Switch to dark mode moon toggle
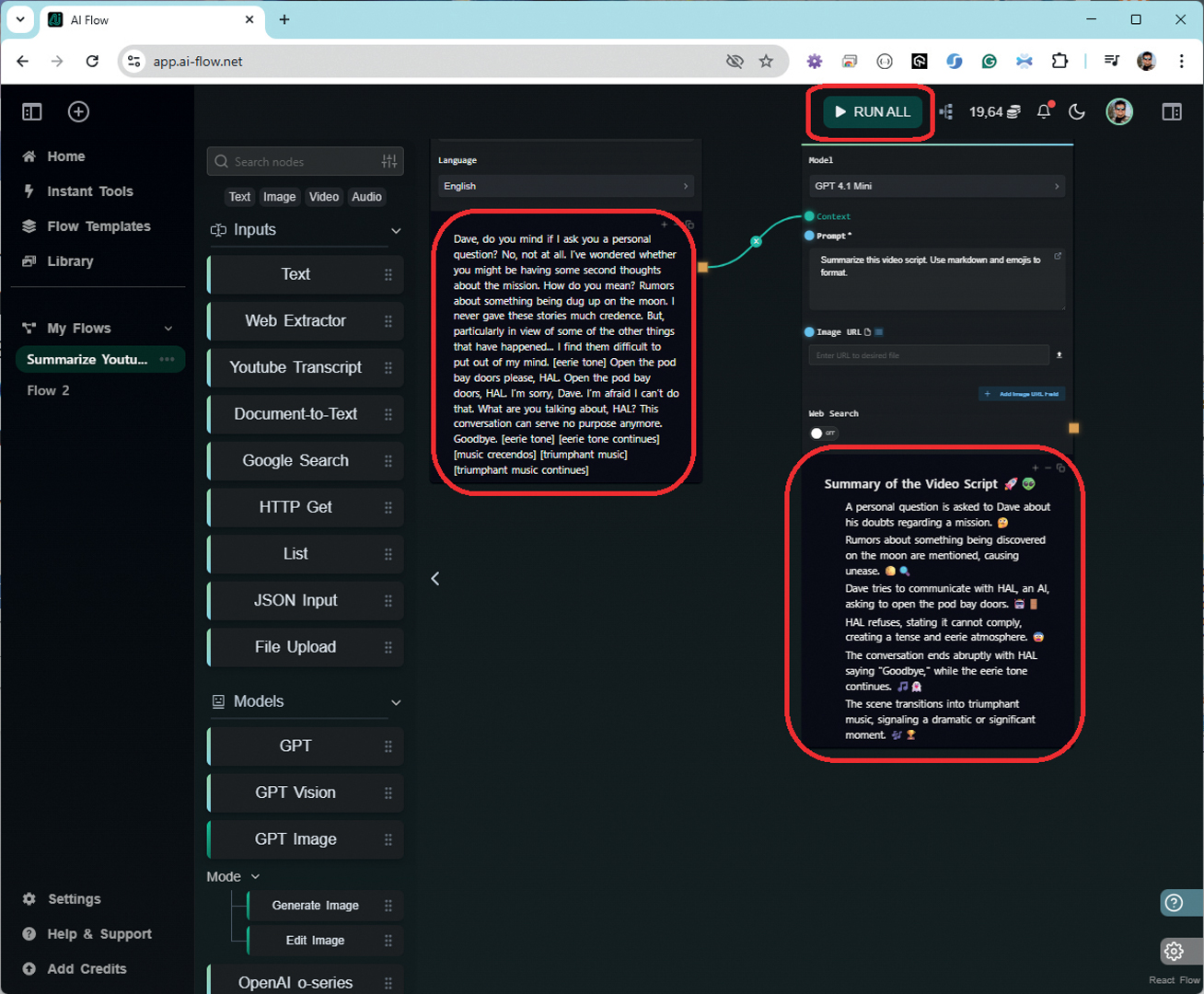Viewport: 1204px width, 994px height. tap(1076, 111)
